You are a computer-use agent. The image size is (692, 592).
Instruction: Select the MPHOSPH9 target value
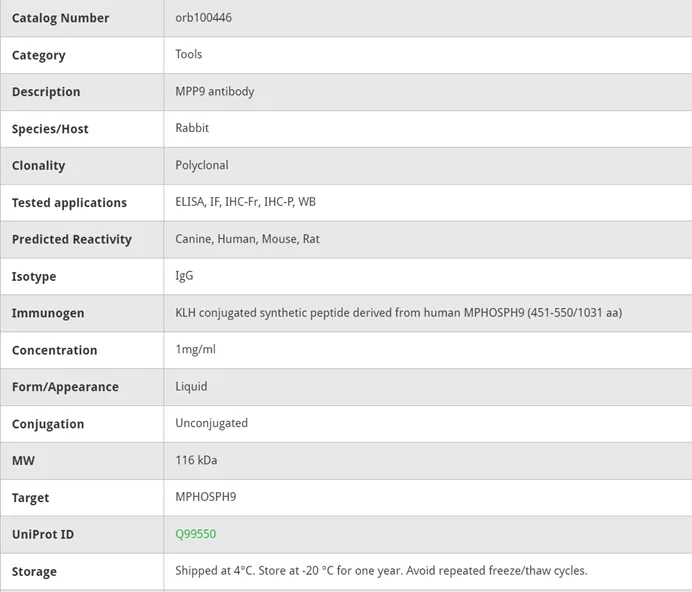pos(206,497)
